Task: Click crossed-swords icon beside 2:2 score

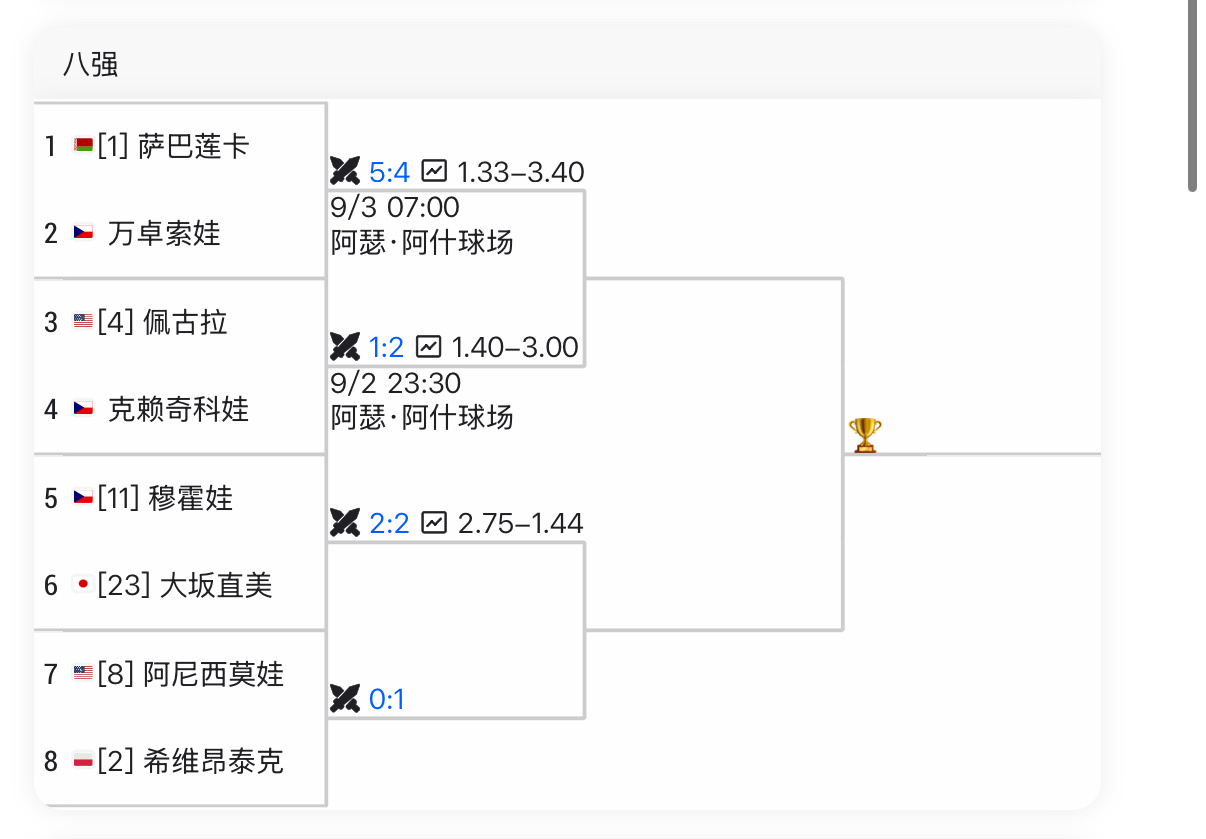Action: pos(345,523)
